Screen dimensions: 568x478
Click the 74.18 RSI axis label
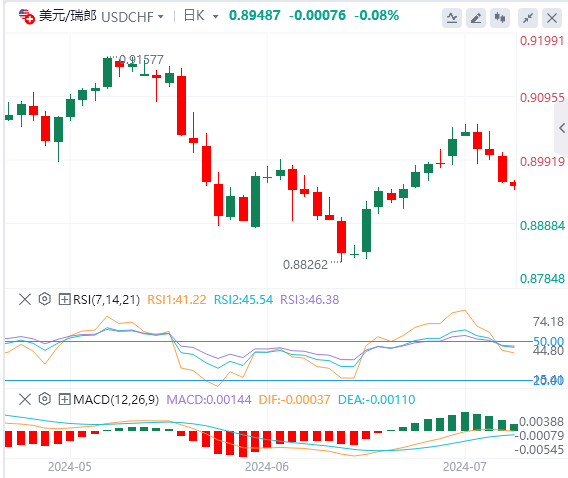coord(548,322)
